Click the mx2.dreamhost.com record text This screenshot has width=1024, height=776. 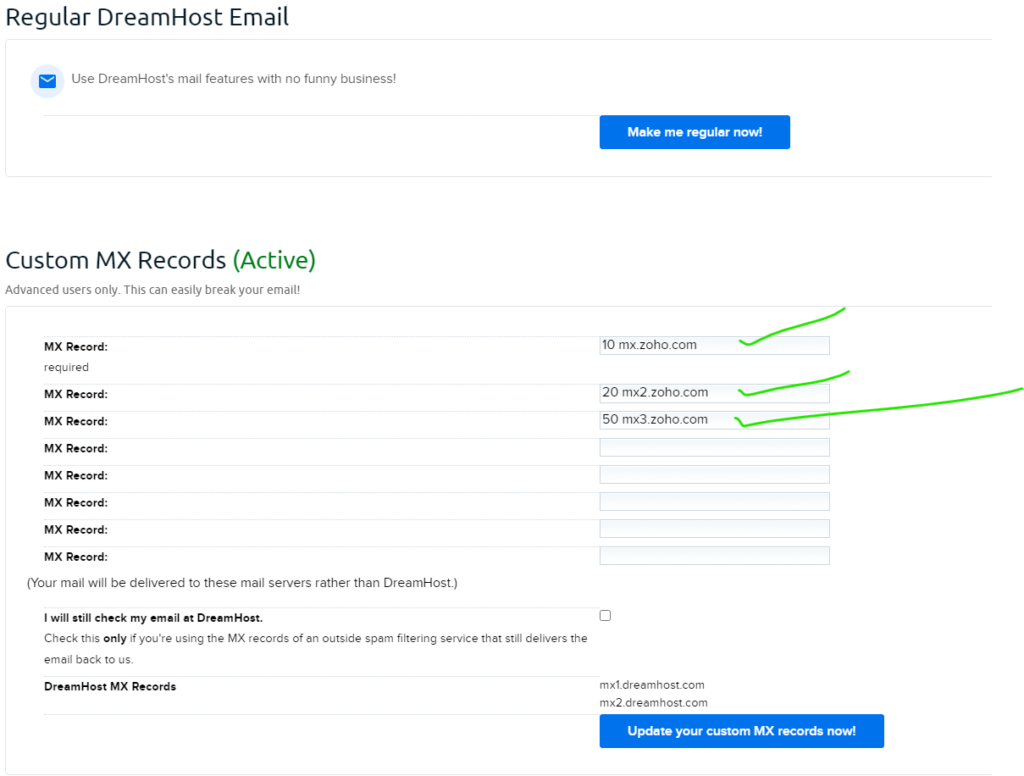[x=651, y=701]
